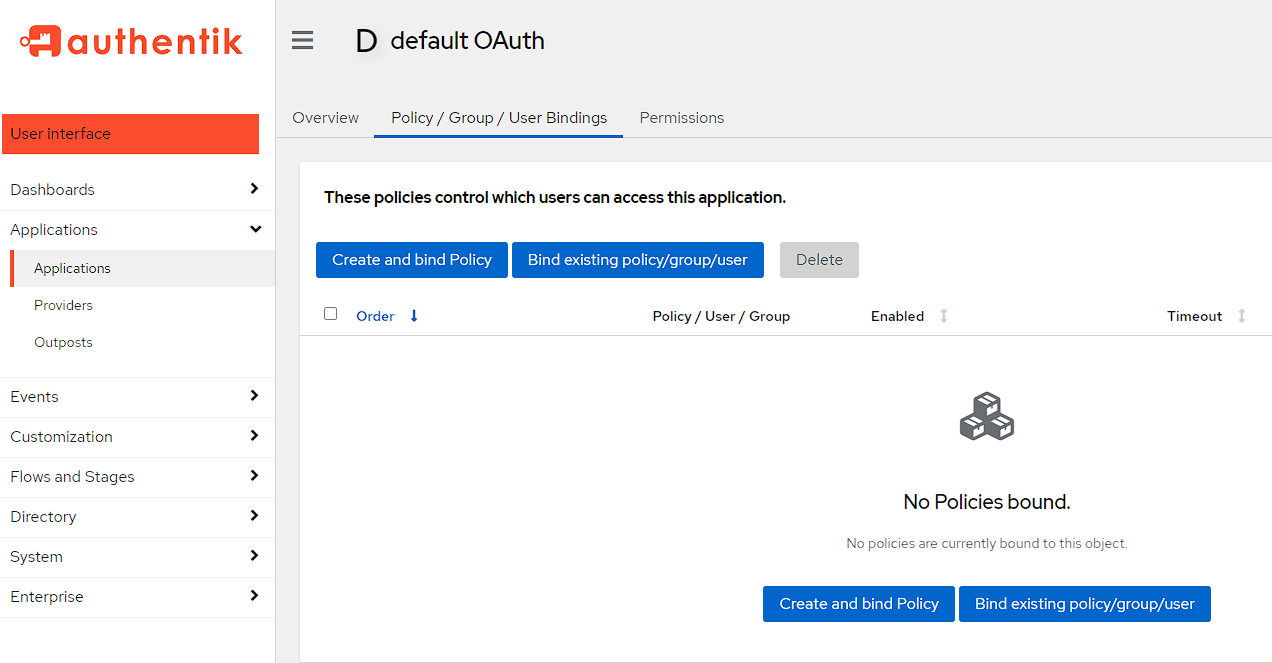The height and width of the screenshot is (663, 1272).
Task: Click the default OAuth letter D icon
Action: [366, 41]
